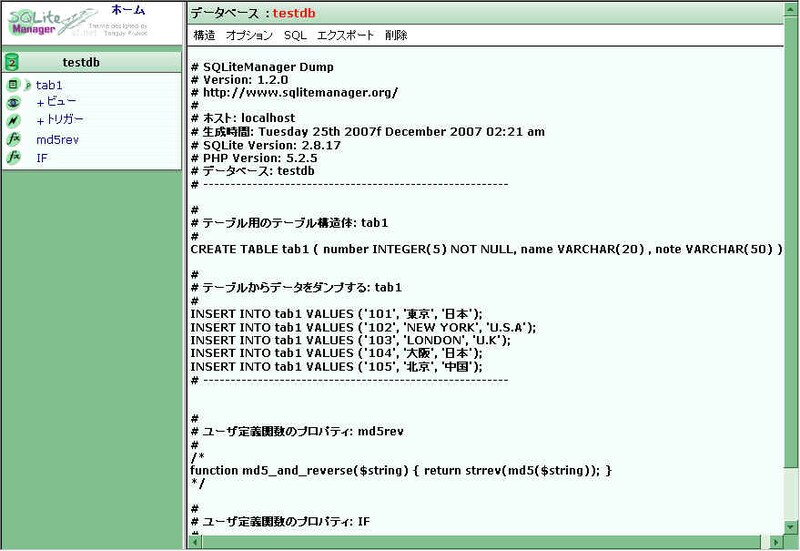This screenshot has height=551, width=800.
Task: Click the green database icon beside testdb
Action: coord(13,63)
